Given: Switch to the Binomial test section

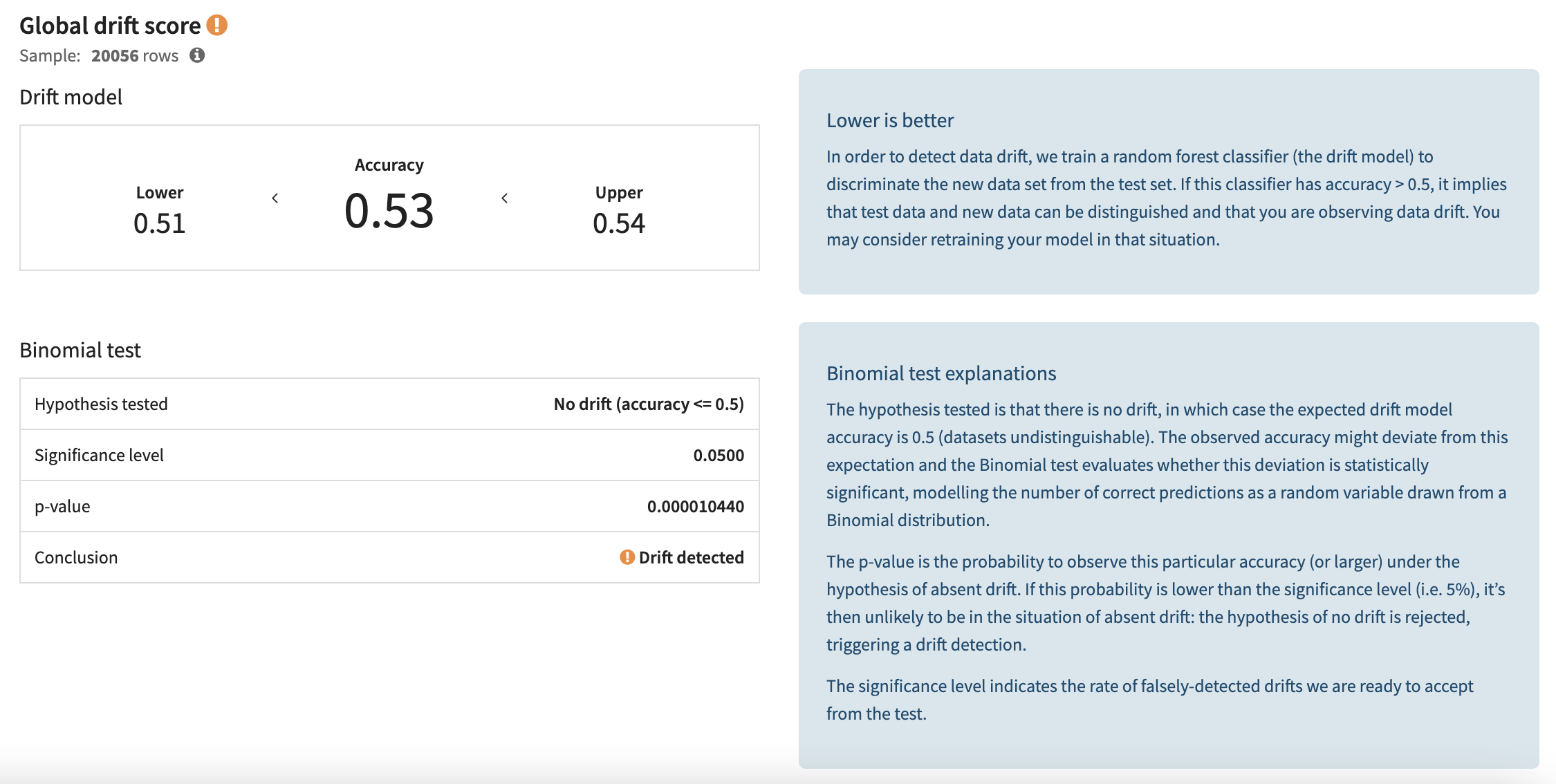Looking at the screenshot, I should (80, 351).
